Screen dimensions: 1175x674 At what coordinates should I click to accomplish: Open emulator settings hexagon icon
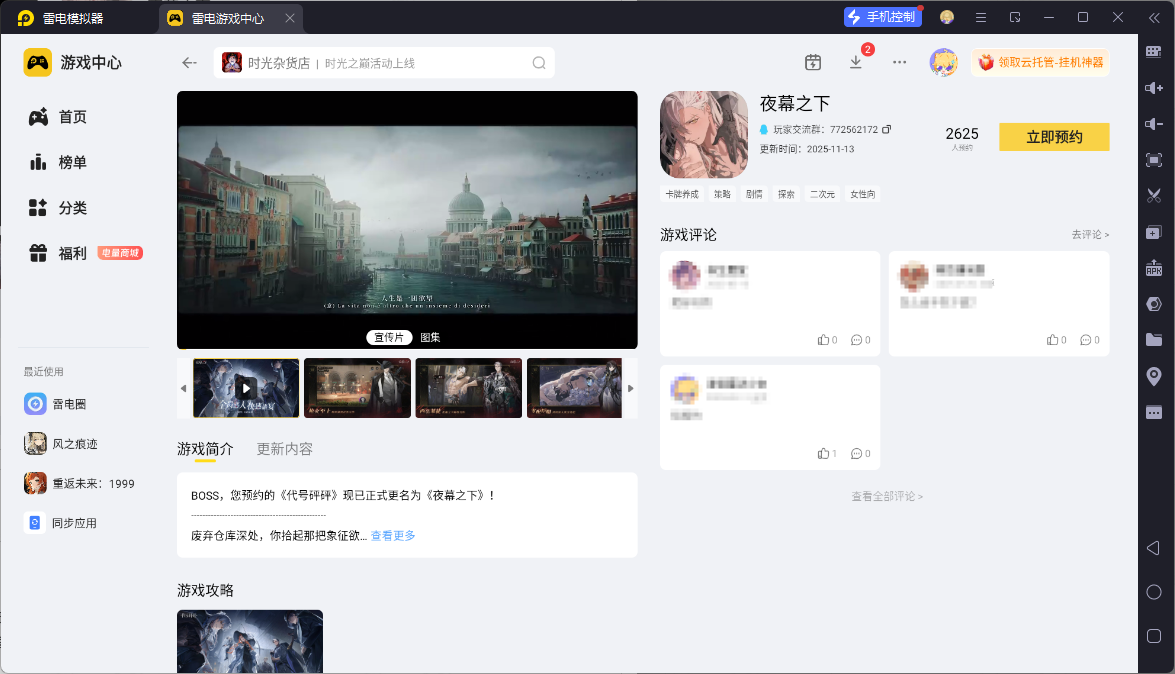click(1155, 303)
